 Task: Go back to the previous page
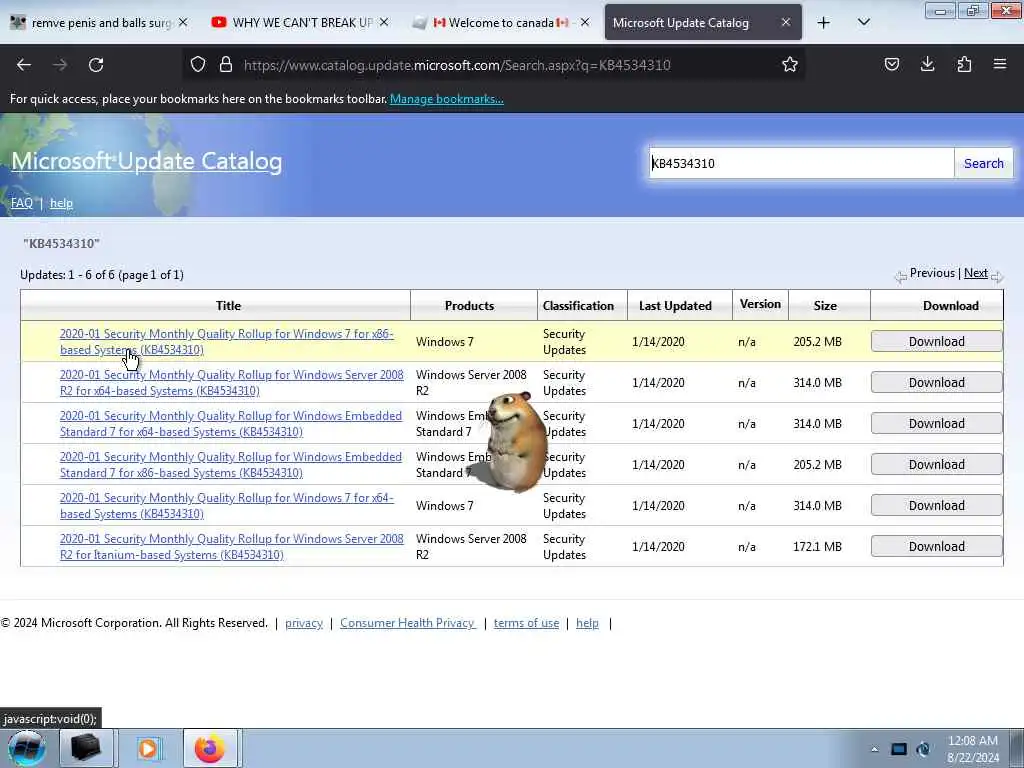pyautogui.click(x=24, y=65)
